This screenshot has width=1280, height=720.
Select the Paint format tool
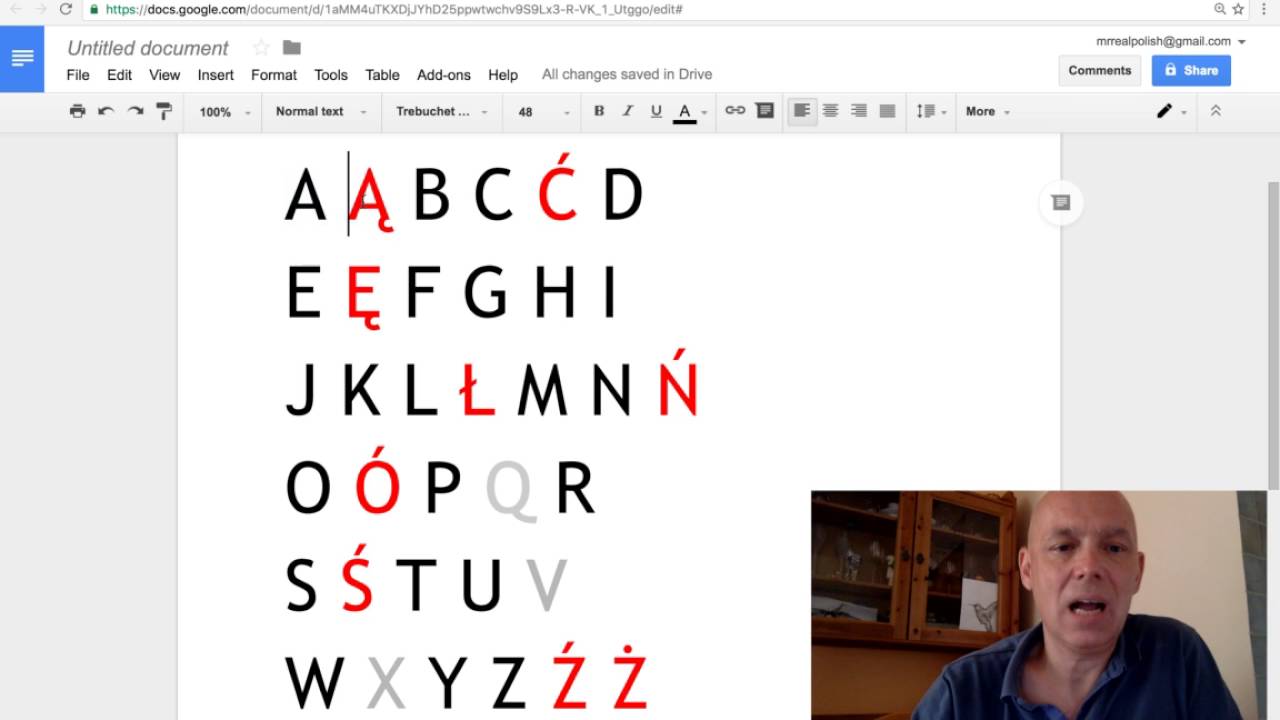(x=164, y=111)
